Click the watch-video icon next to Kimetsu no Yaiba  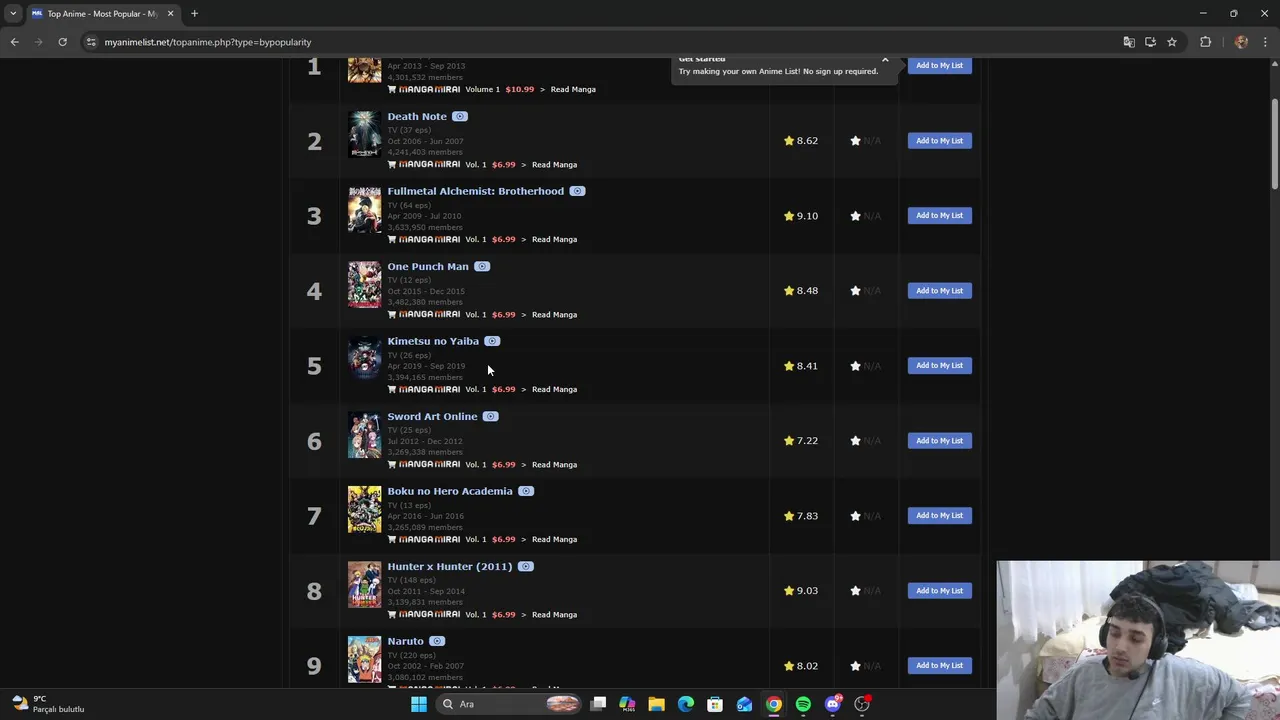pos(492,341)
